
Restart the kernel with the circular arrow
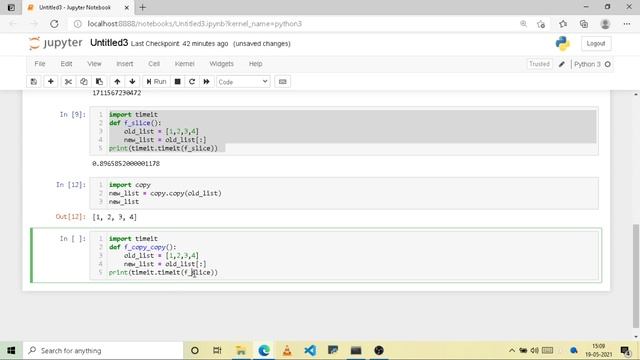[192, 82]
